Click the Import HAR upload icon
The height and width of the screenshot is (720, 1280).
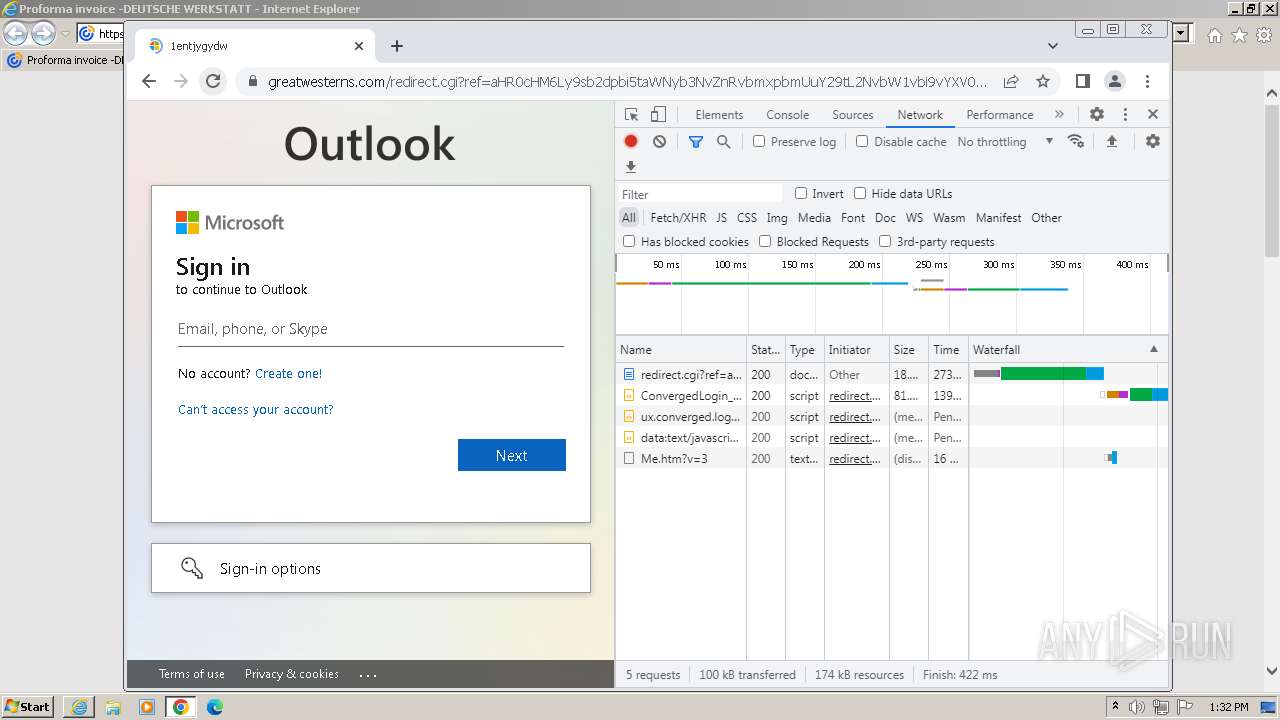tap(1111, 141)
